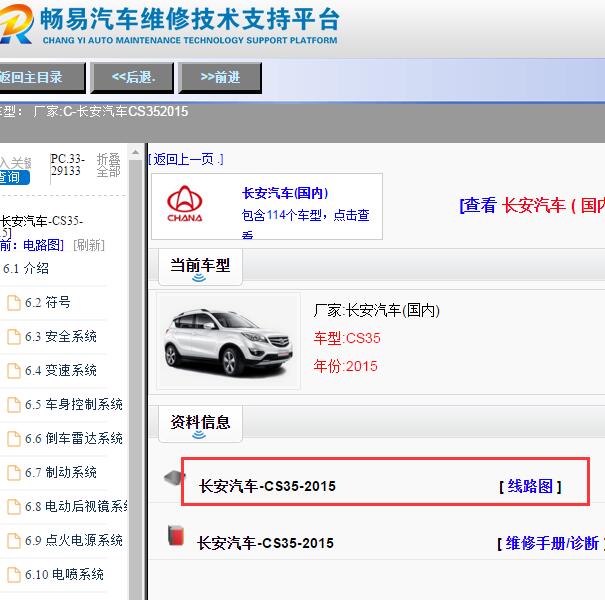Click the gray wiring diagram book icon
The width and height of the screenshot is (605, 600).
pyautogui.click(x=173, y=478)
